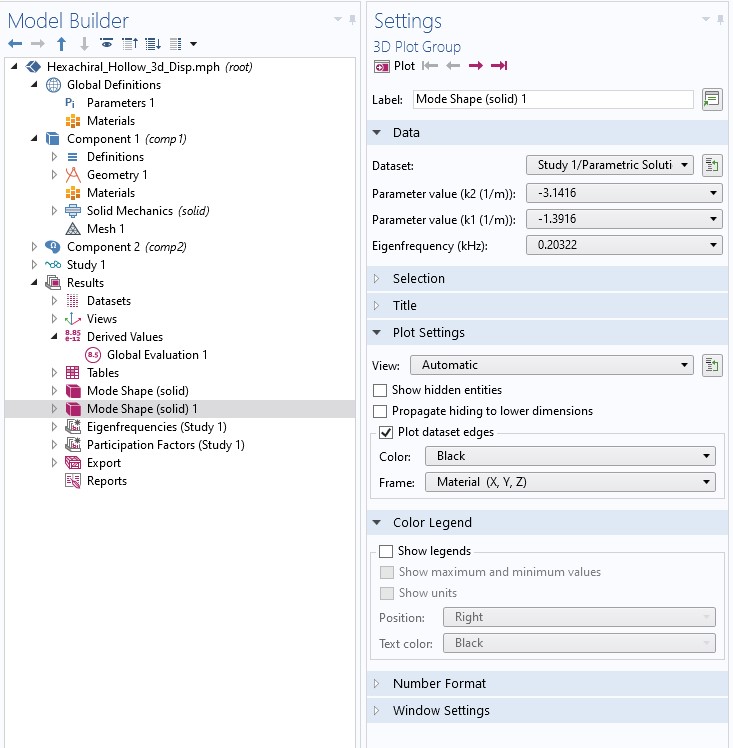This screenshot has height=748, width=733.
Task: Click the Plot Last arrow icon
Action: coord(499,66)
